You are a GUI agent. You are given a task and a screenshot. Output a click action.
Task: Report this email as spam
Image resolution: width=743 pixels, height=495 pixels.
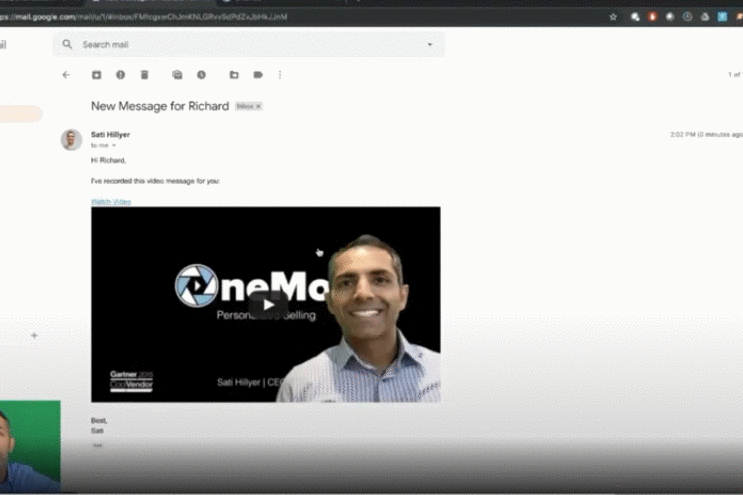pos(120,75)
